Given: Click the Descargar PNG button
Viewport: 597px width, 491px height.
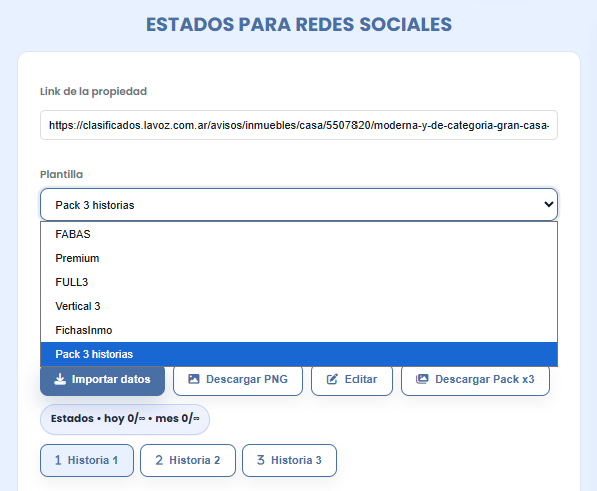Looking at the screenshot, I should tap(238, 380).
